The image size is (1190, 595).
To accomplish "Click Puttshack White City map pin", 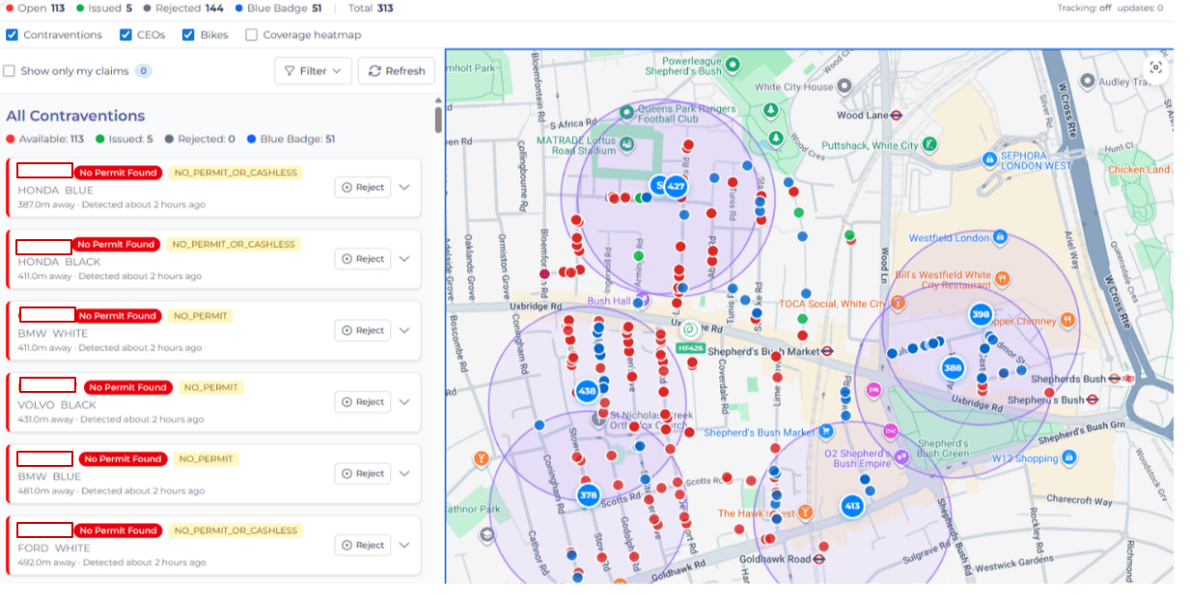I will 929,144.
